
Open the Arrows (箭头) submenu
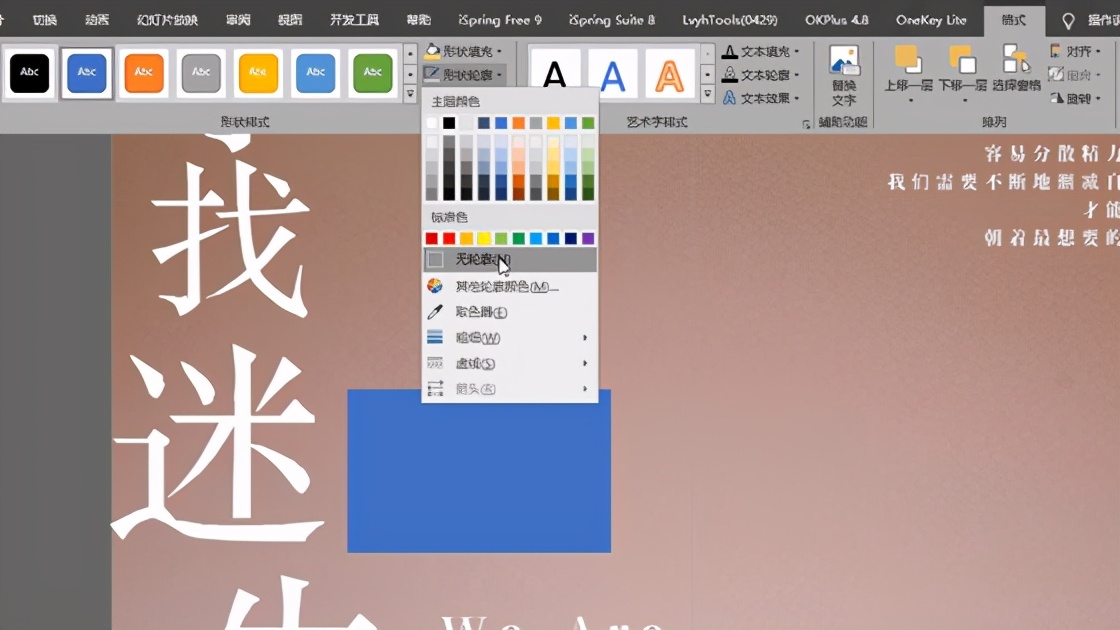tap(510, 389)
